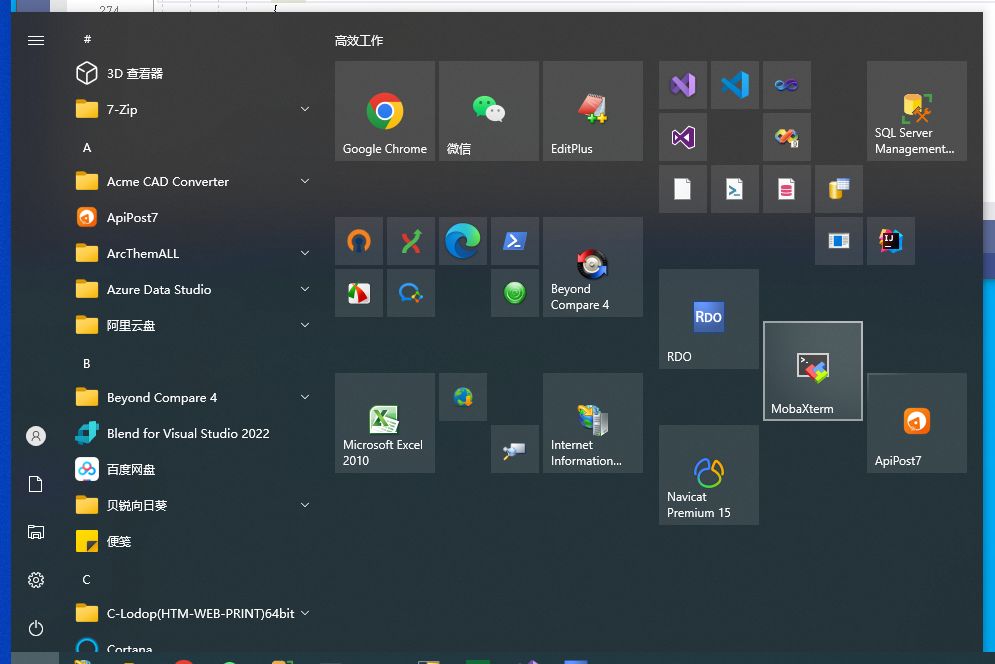
Task: Open Blend for Visual Studio 2022
Action: tap(194, 434)
